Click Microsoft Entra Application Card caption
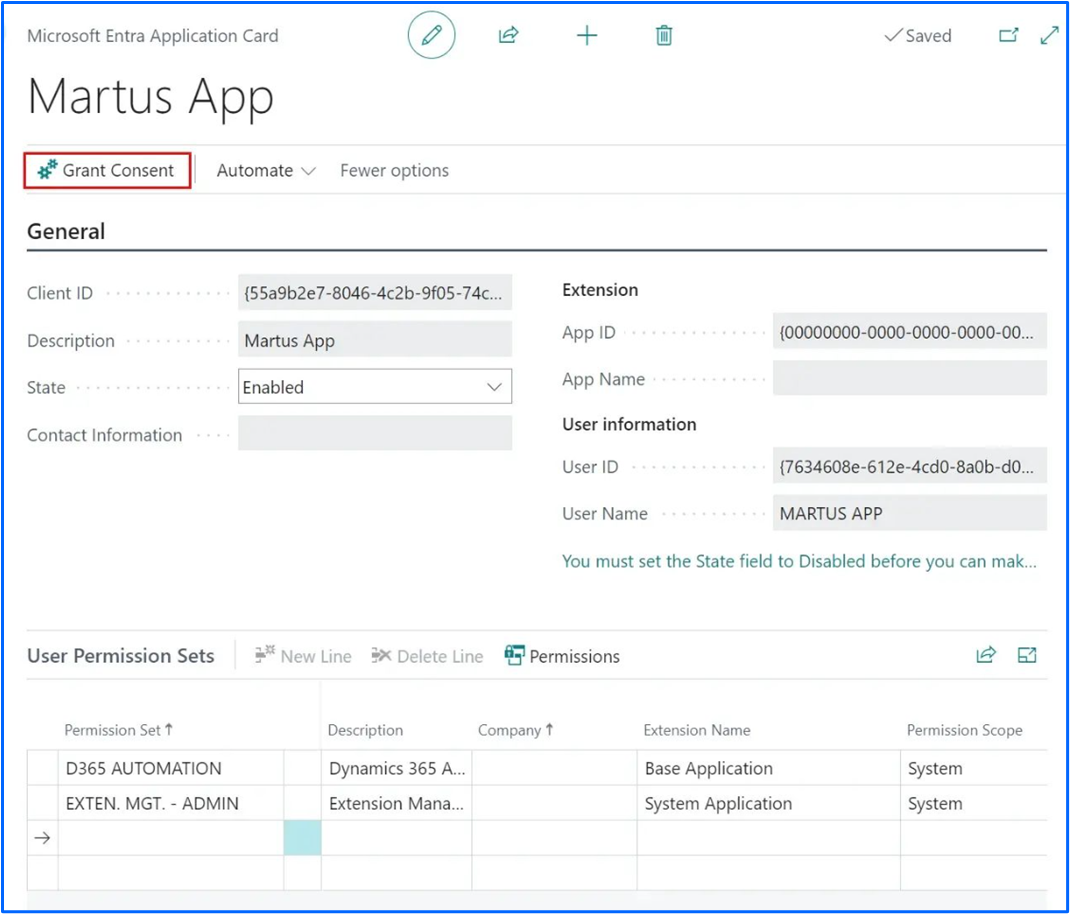This screenshot has height=914, width=1070. [x=153, y=35]
